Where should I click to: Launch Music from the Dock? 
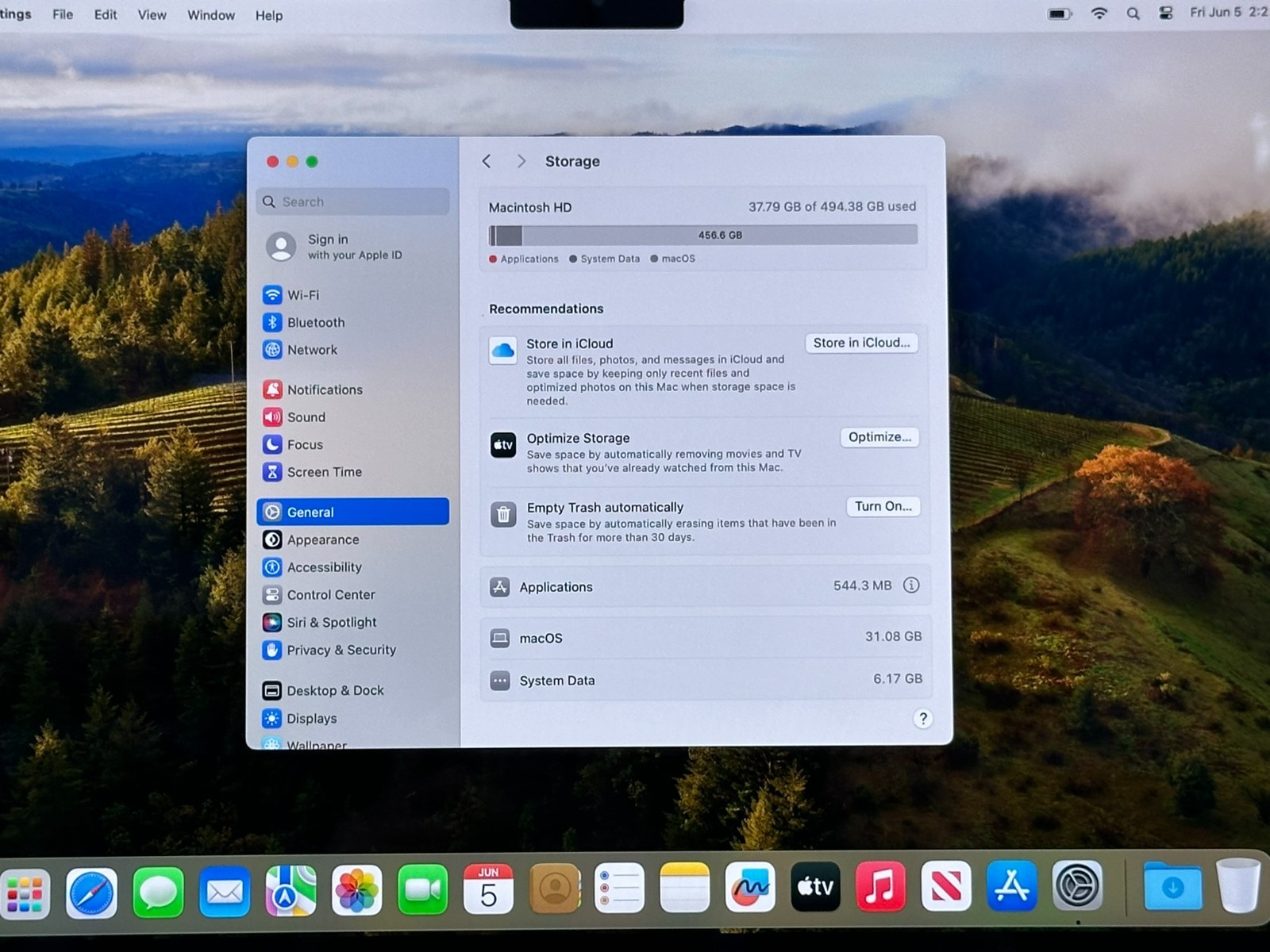(880, 886)
